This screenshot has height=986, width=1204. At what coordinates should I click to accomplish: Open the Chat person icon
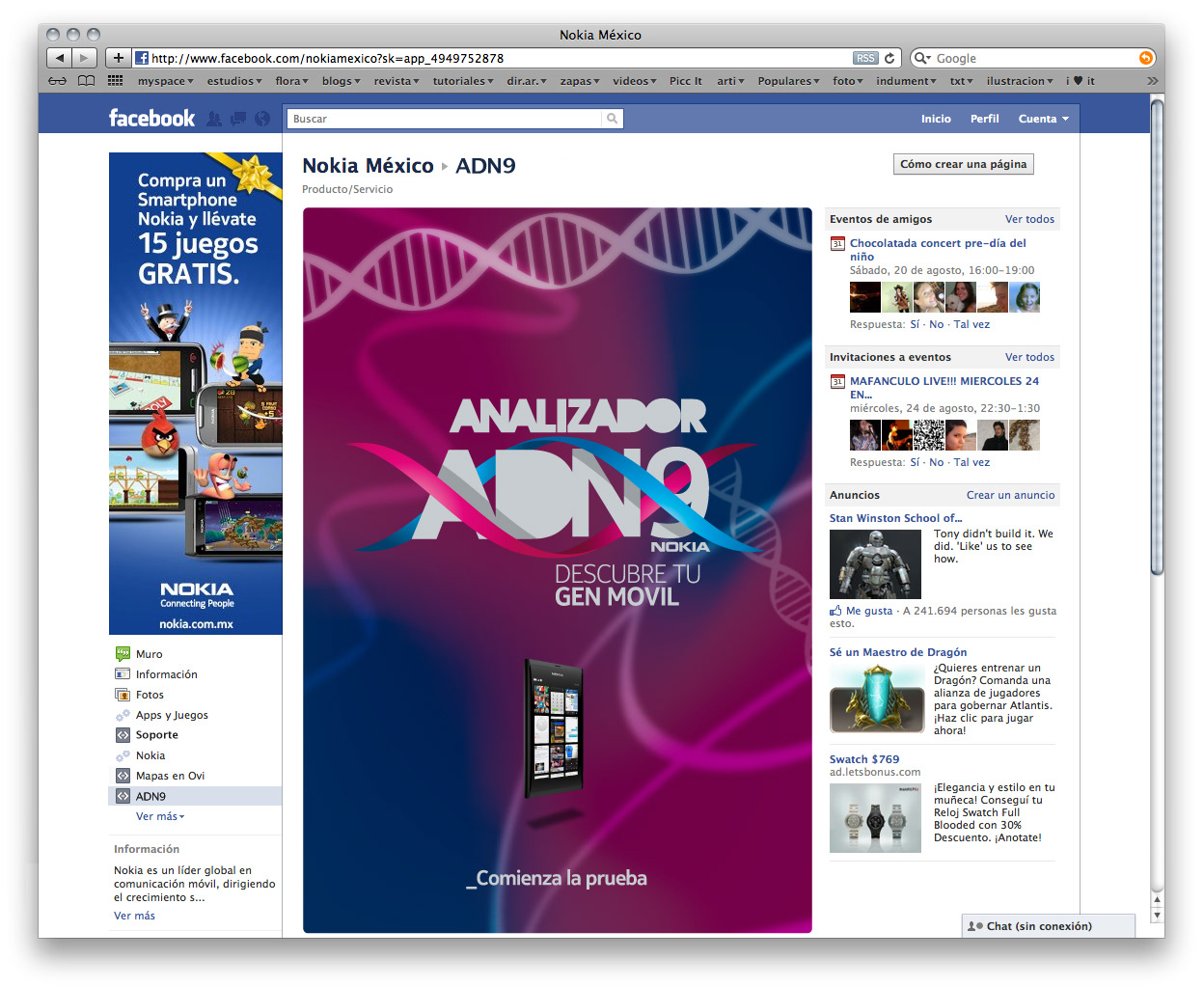[975, 926]
